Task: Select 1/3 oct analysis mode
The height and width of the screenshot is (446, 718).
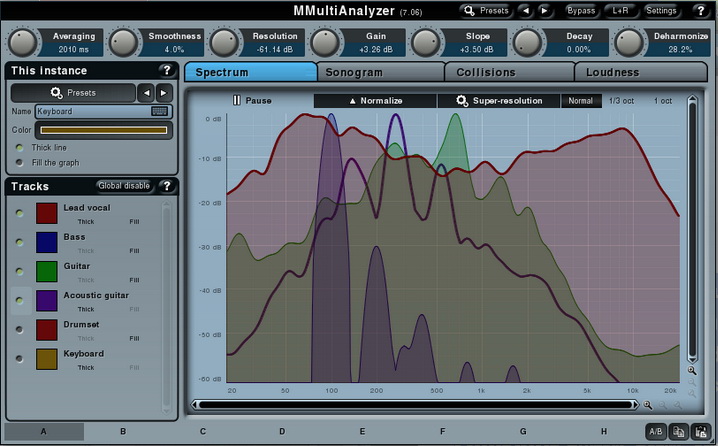Action: 621,101
